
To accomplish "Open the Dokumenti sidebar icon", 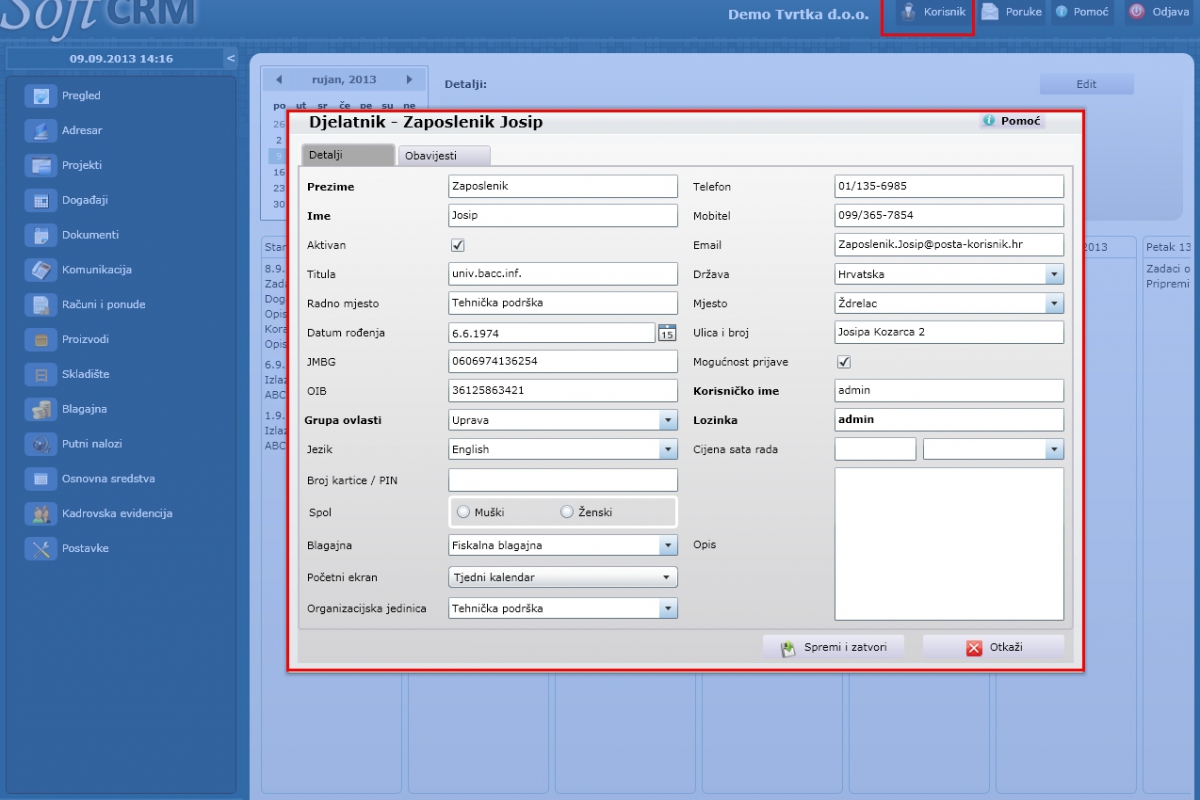I will pos(41,235).
